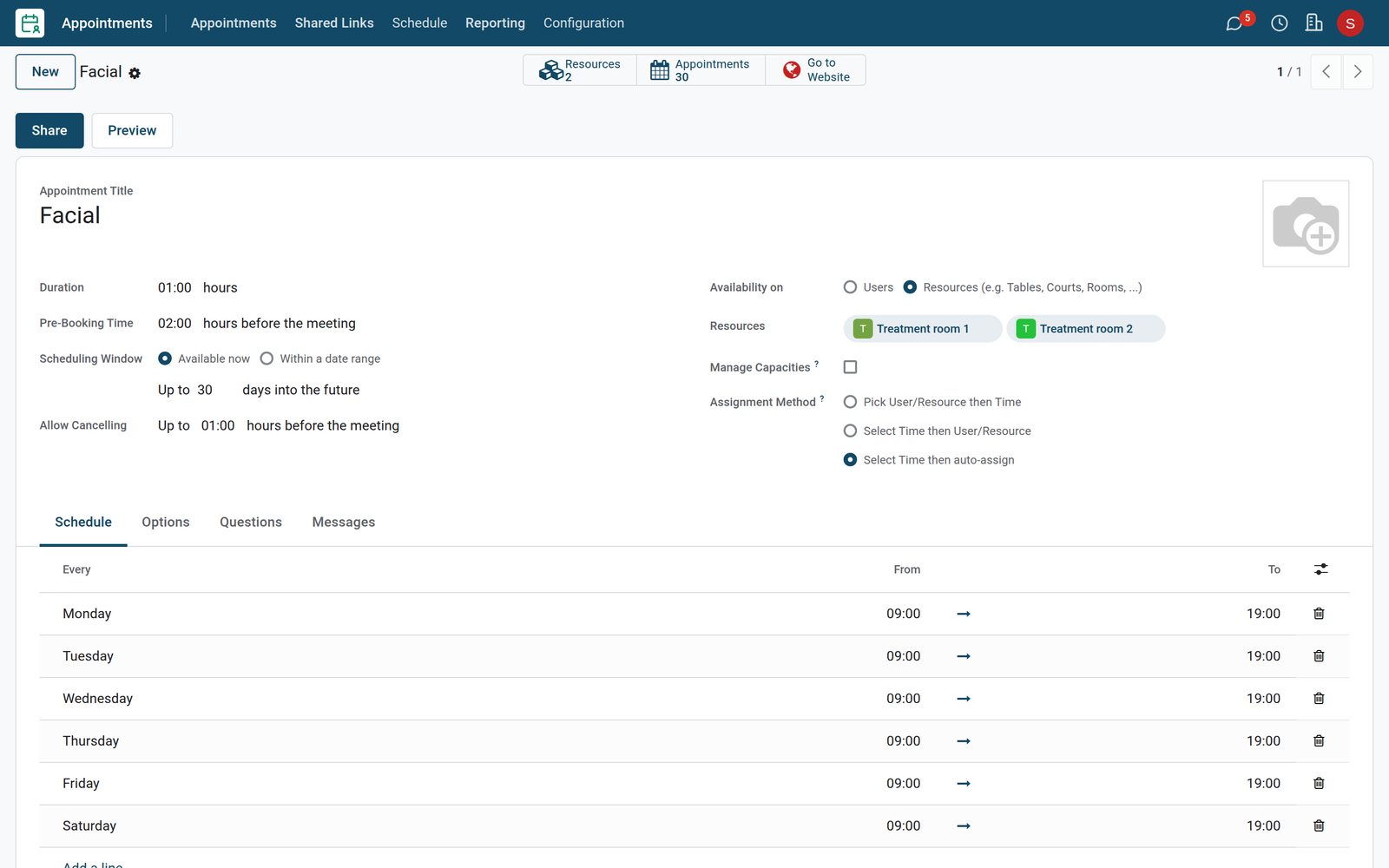Image resolution: width=1389 pixels, height=868 pixels.
Task: Open the activities clock icon
Action: coord(1280,23)
